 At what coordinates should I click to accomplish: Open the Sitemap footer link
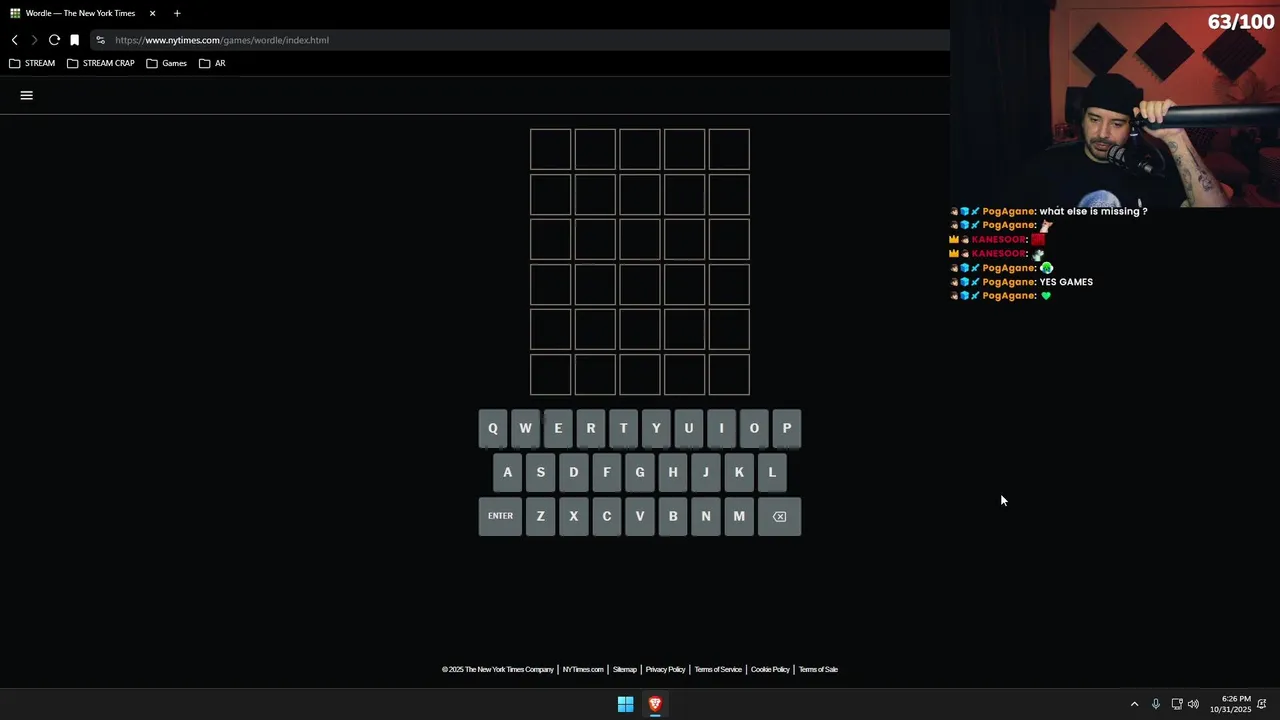tap(625, 669)
